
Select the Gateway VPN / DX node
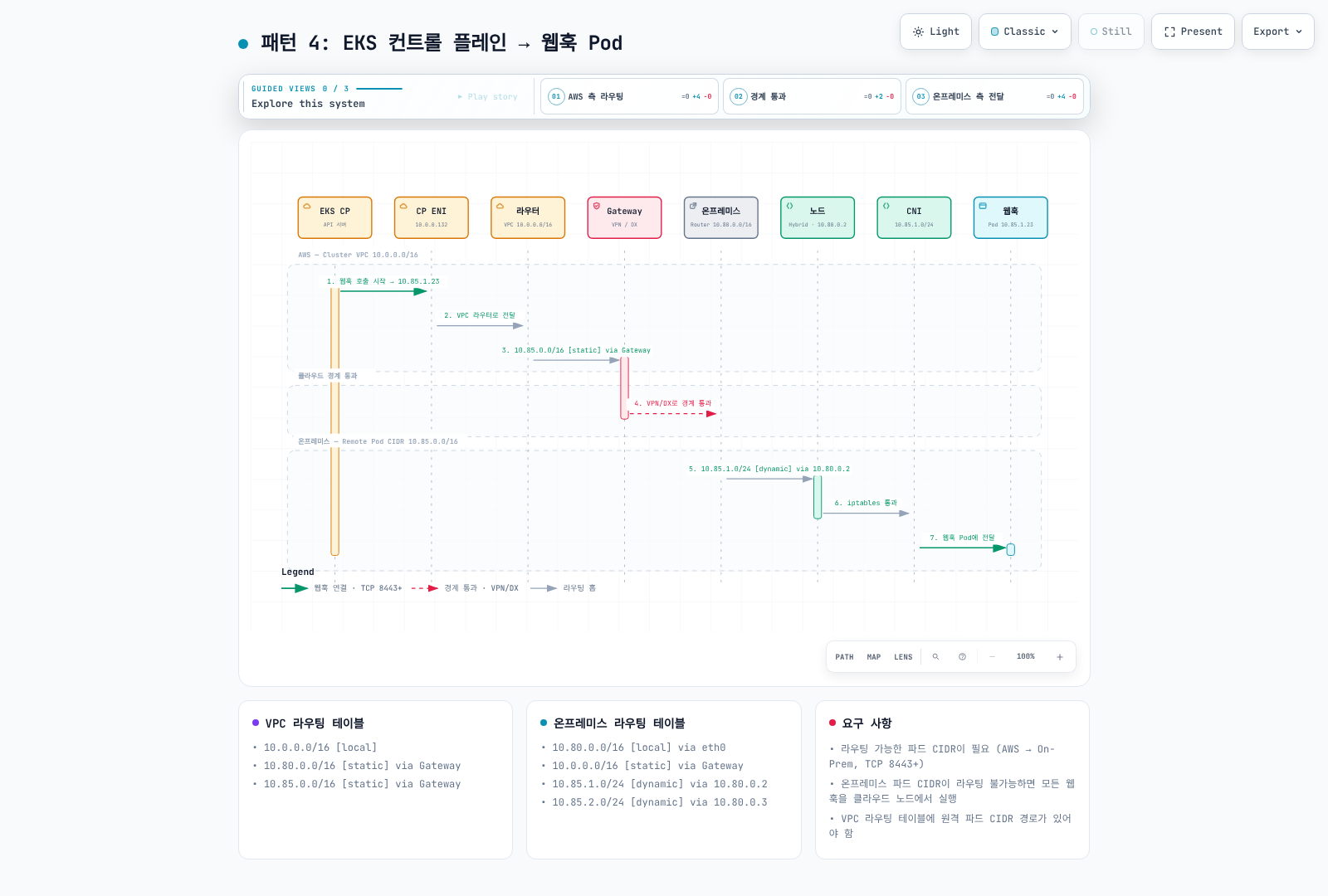[624, 217]
